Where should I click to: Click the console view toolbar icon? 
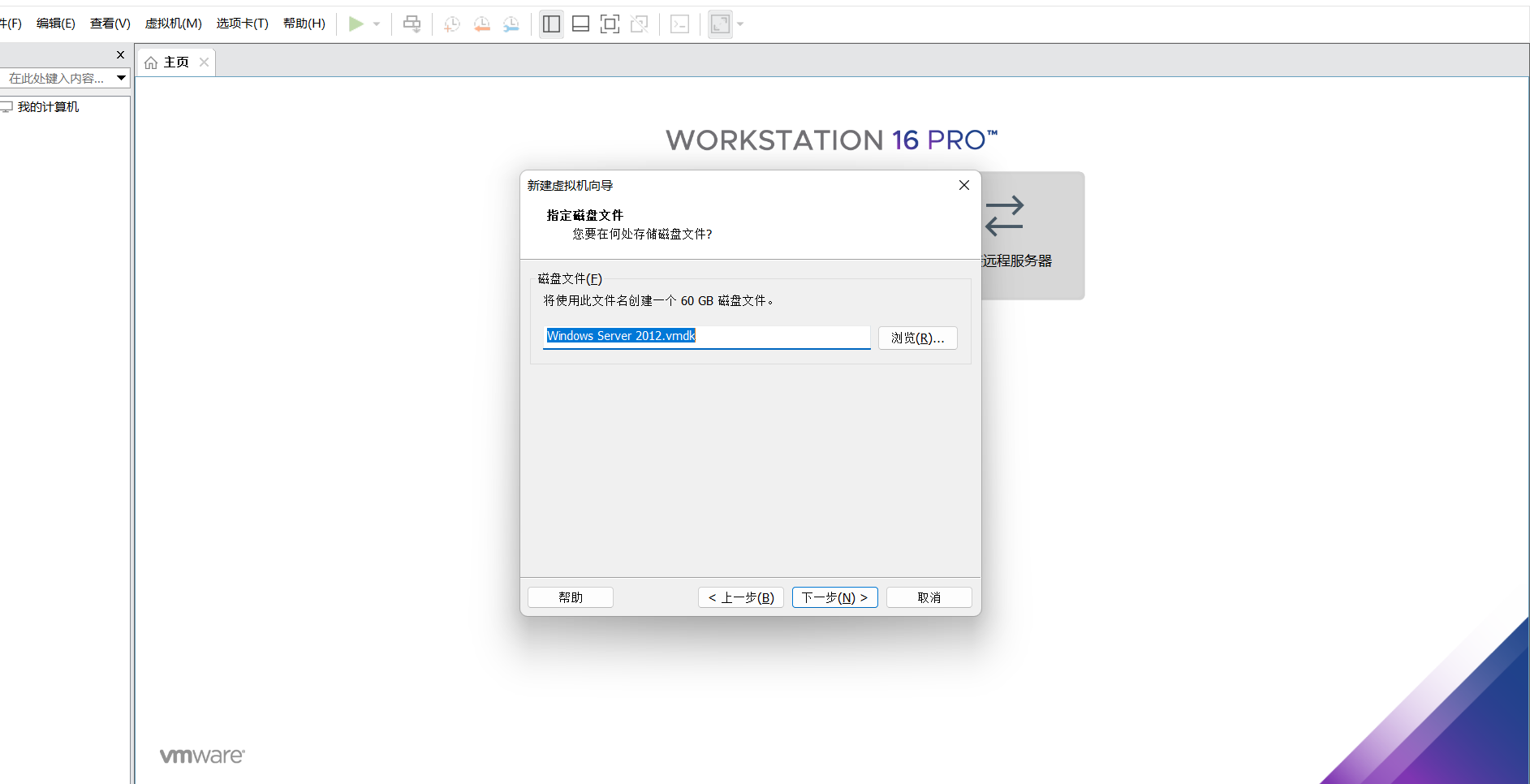point(680,24)
